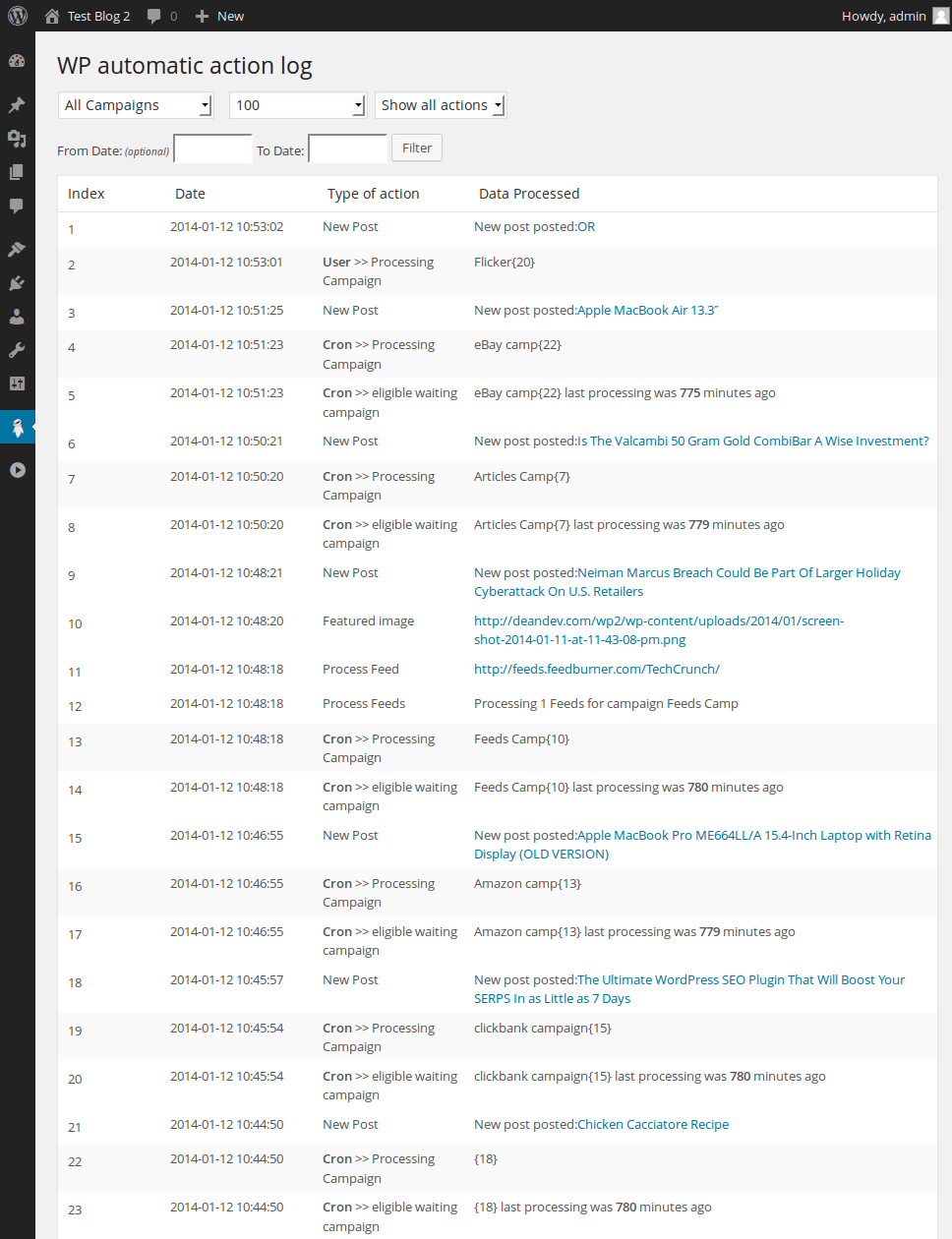Viewport: 952px width, 1239px height.
Task: Open the WordPress logo menu
Action: click(x=18, y=16)
